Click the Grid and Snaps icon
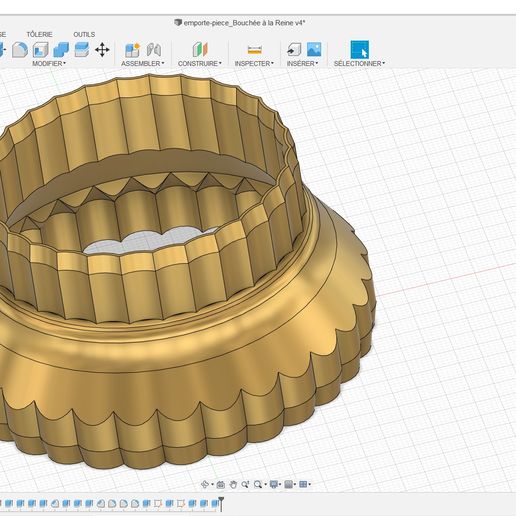The width and height of the screenshot is (516, 516). [289, 484]
